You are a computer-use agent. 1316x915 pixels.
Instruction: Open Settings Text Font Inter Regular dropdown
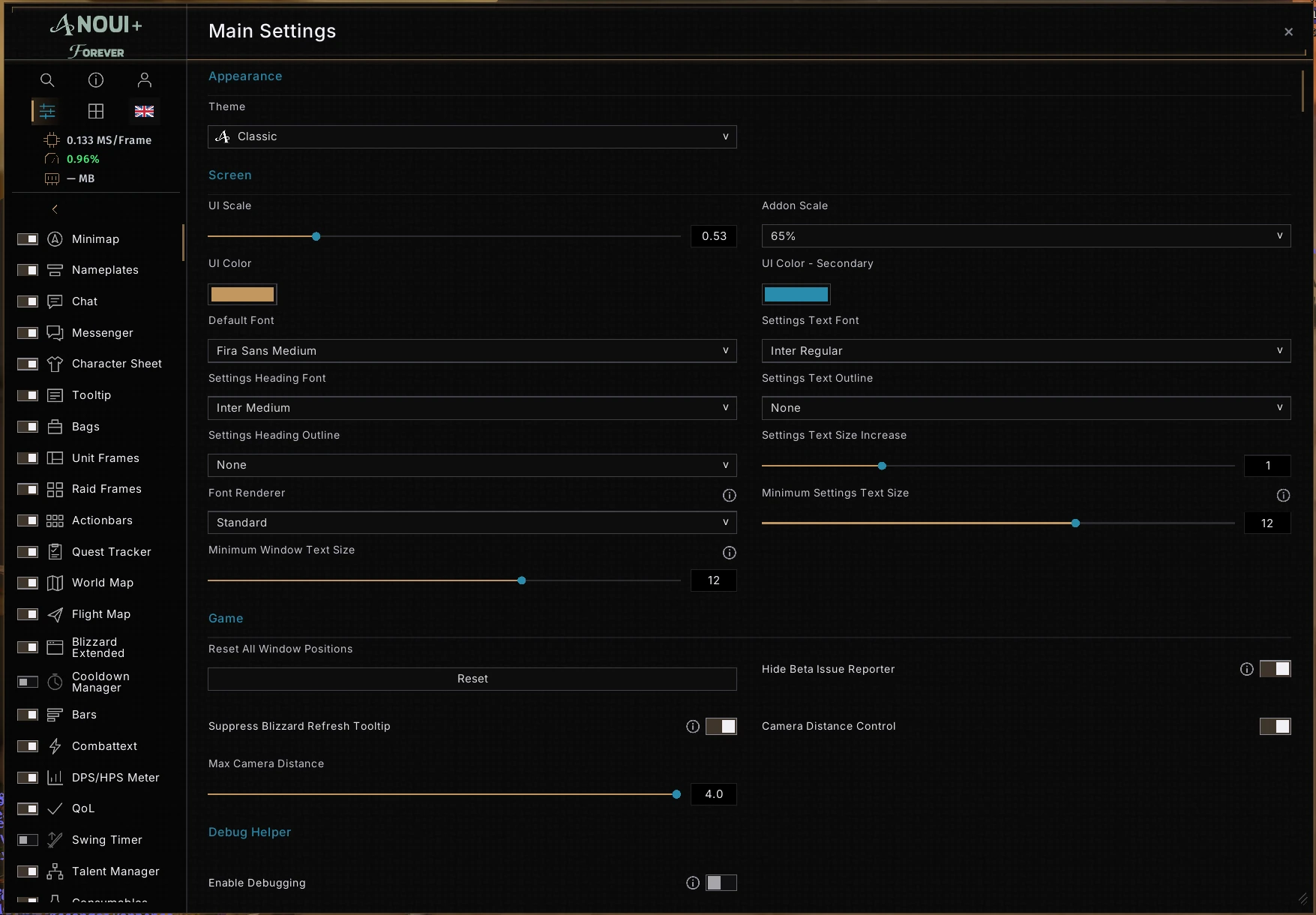click(x=1026, y=350)
